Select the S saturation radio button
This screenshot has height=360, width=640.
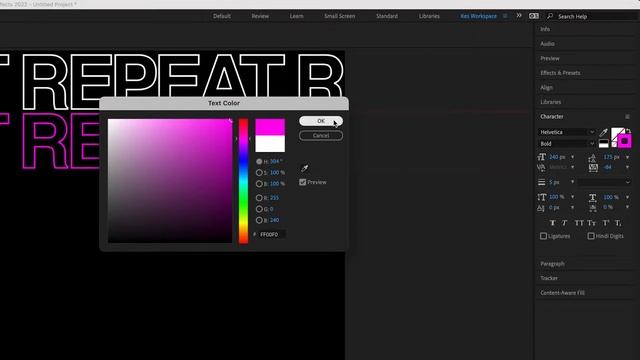pyautogui.click(x=259, y=173)
